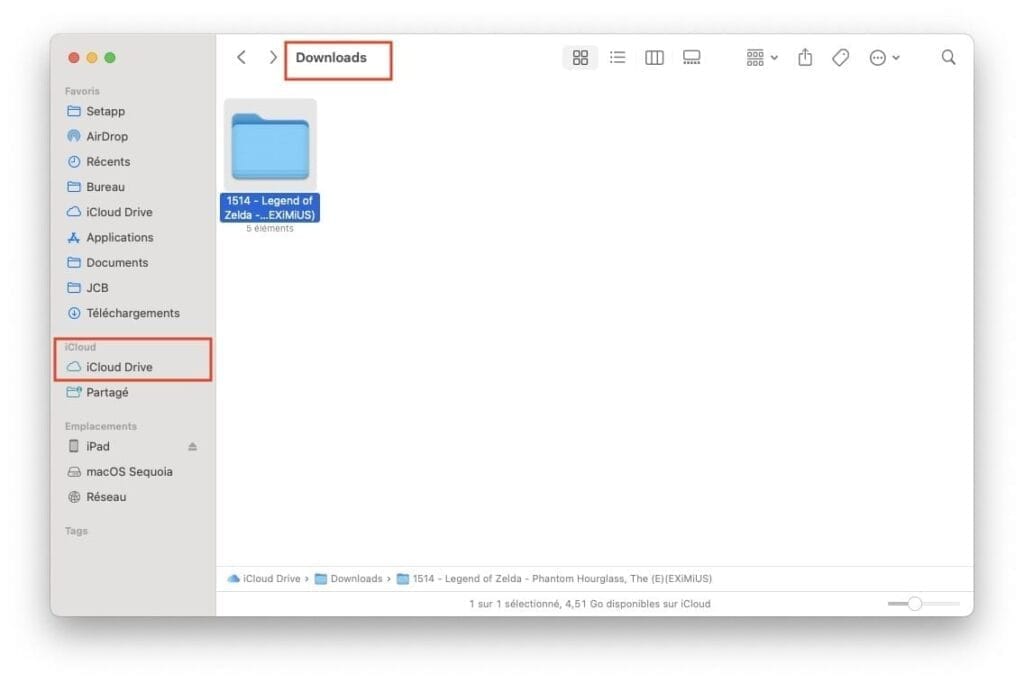Adjust the icon size slider
The height and width of the screenshot is (683, 1024).
click(x=914, y=604)
